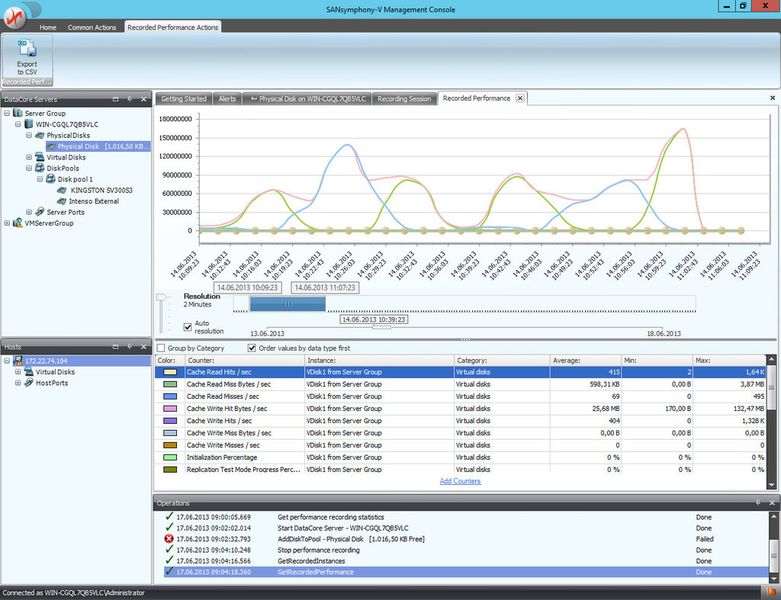
Task: Click the Disk pool 1 icon
Action: [x=51, y=179]
